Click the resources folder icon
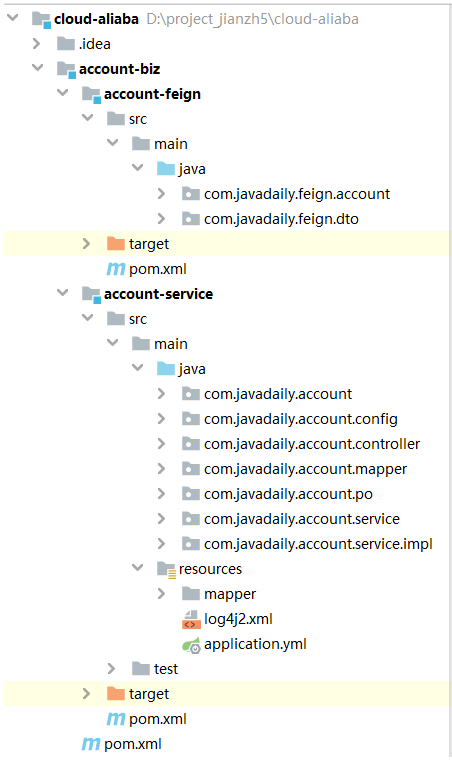 (x=166, y=570)
